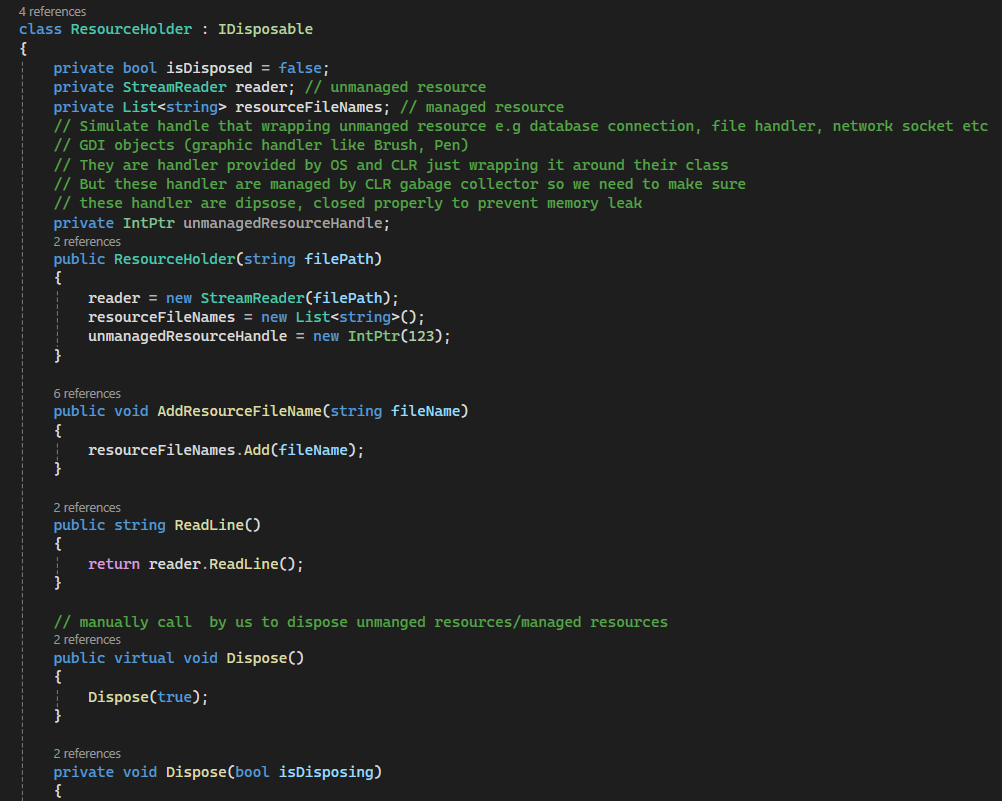
Task: Click the false literal in isDisposed initializer
Action: pyautogui.click(x=300, y=68)
